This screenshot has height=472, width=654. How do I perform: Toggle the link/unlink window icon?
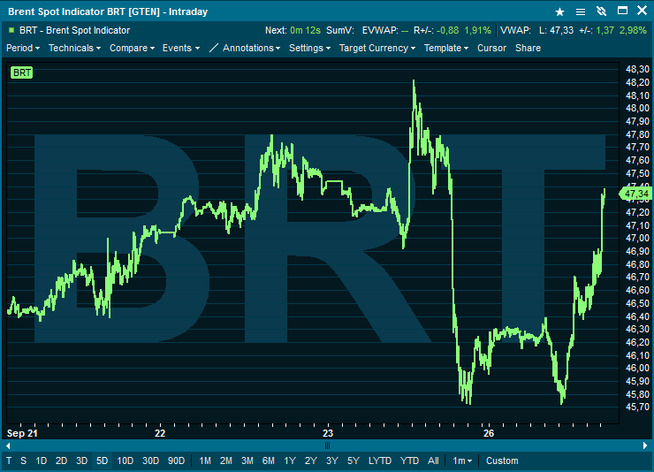pyautogui.click(x=601, y=11)
